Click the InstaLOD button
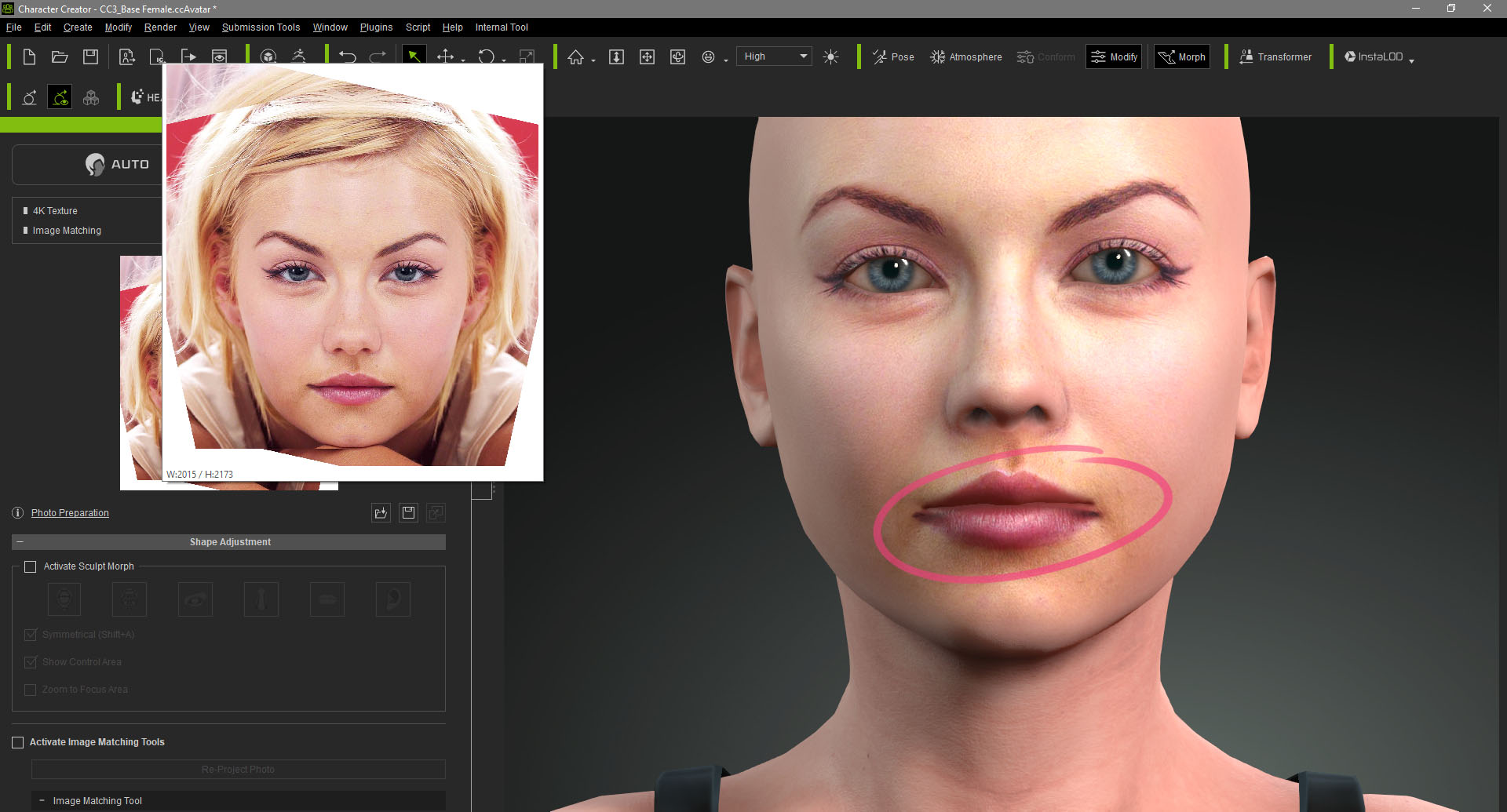The height and width of the screenshot is (812, 1507). (1374, 56)
